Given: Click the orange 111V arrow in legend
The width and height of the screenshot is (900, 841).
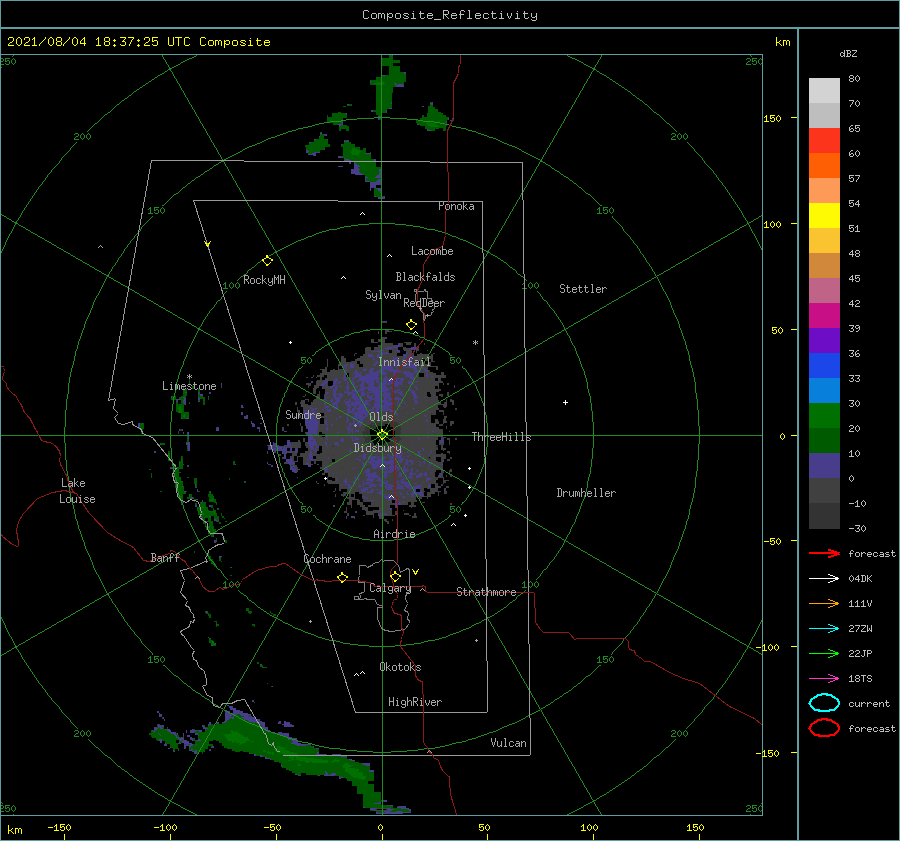Looking at the screenshot, I should [x=824, y=603].
